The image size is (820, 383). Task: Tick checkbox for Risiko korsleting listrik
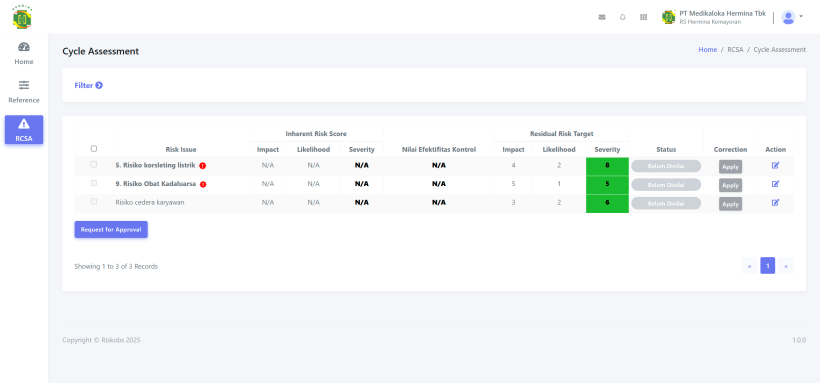[x=94, y=164]
